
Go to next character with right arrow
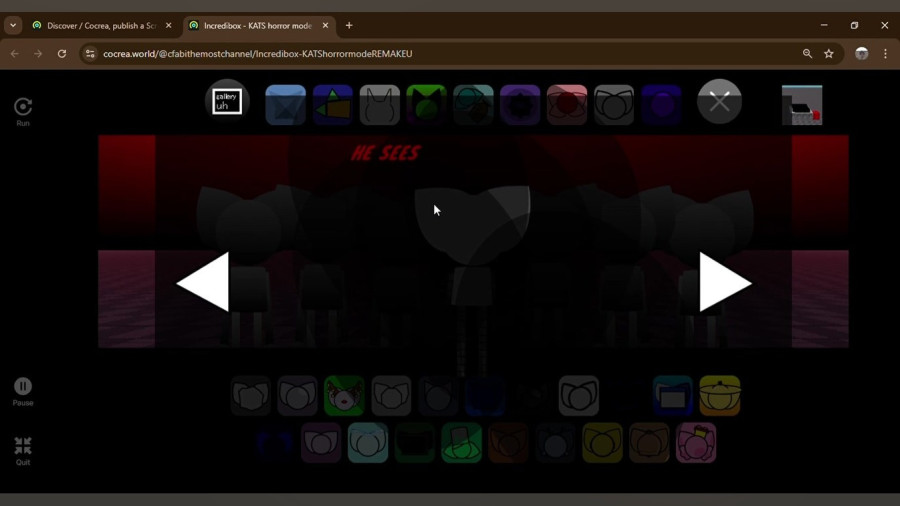tap(725, 282)
